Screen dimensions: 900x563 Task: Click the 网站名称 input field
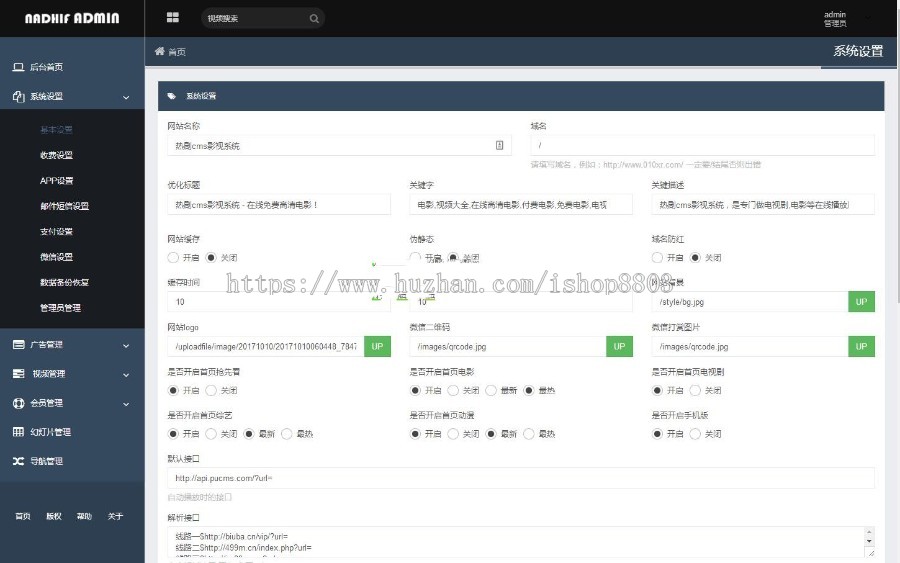point(339,145)
